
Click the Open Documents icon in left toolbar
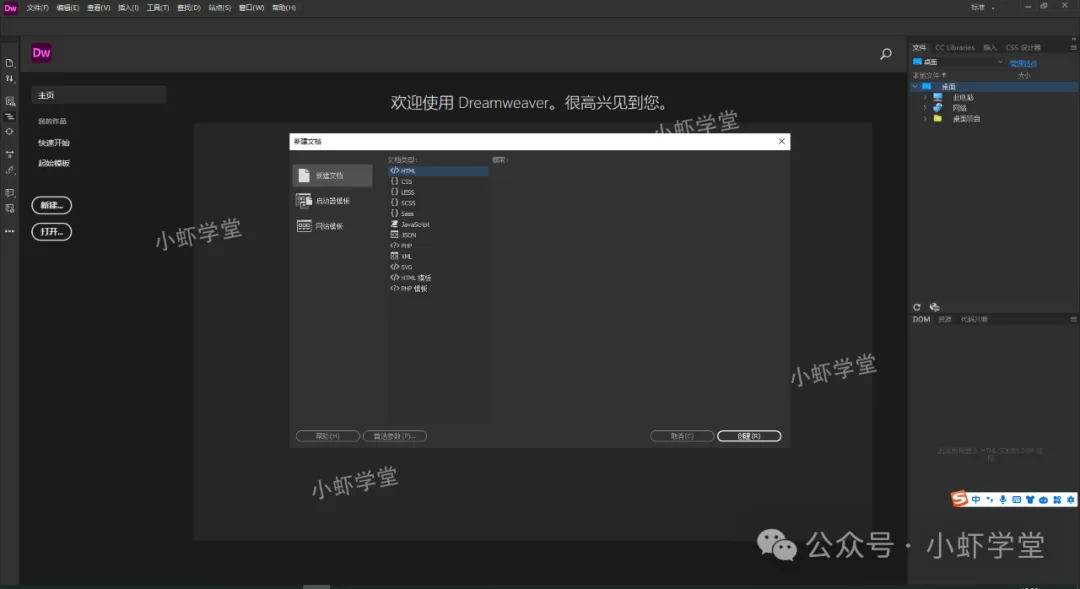[10, 63]
